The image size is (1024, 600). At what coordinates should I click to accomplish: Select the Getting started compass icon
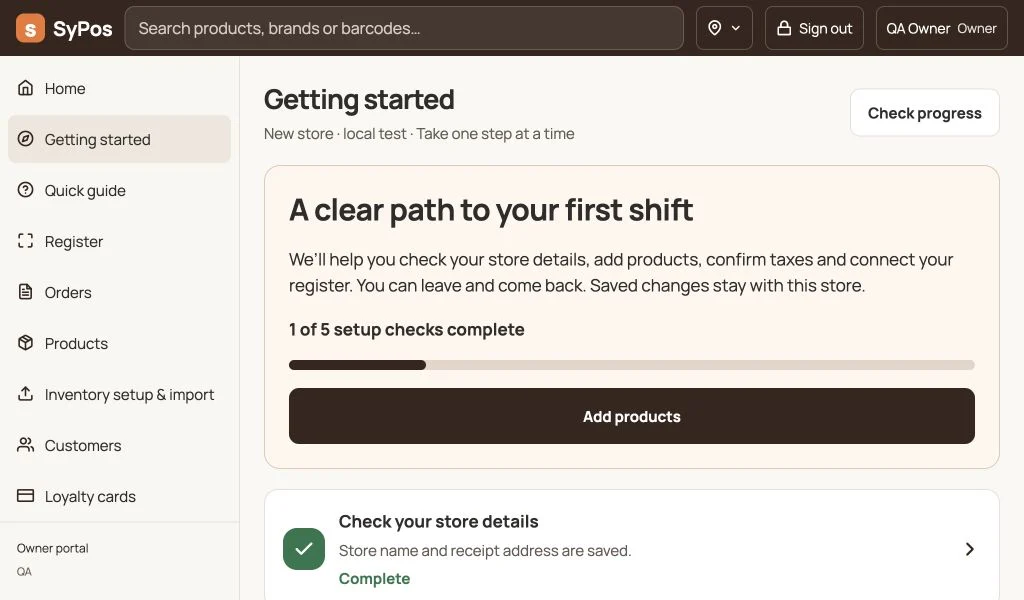click(x=25, y=138)
